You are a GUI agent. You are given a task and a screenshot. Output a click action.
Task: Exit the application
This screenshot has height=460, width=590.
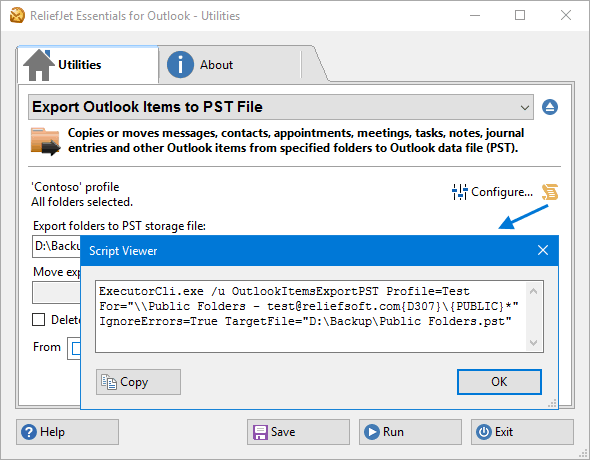pos(522,432)
